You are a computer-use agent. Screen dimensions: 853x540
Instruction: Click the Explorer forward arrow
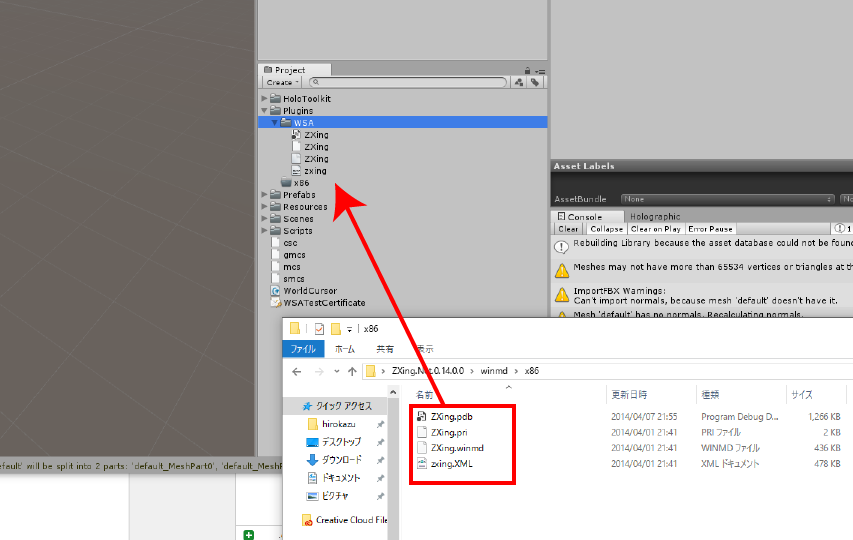click(319, 371)
